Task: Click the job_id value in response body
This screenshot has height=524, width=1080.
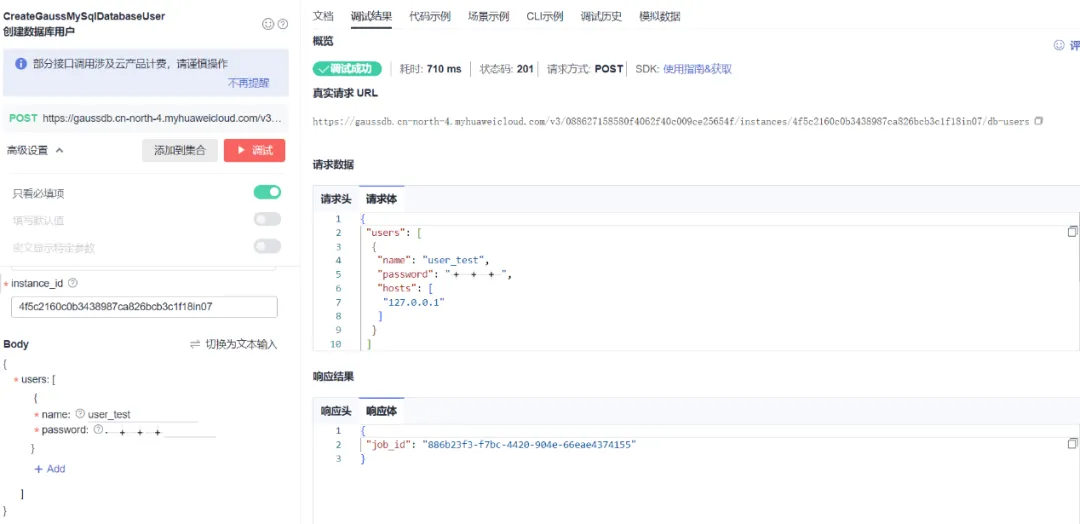Action: [528, 445]
